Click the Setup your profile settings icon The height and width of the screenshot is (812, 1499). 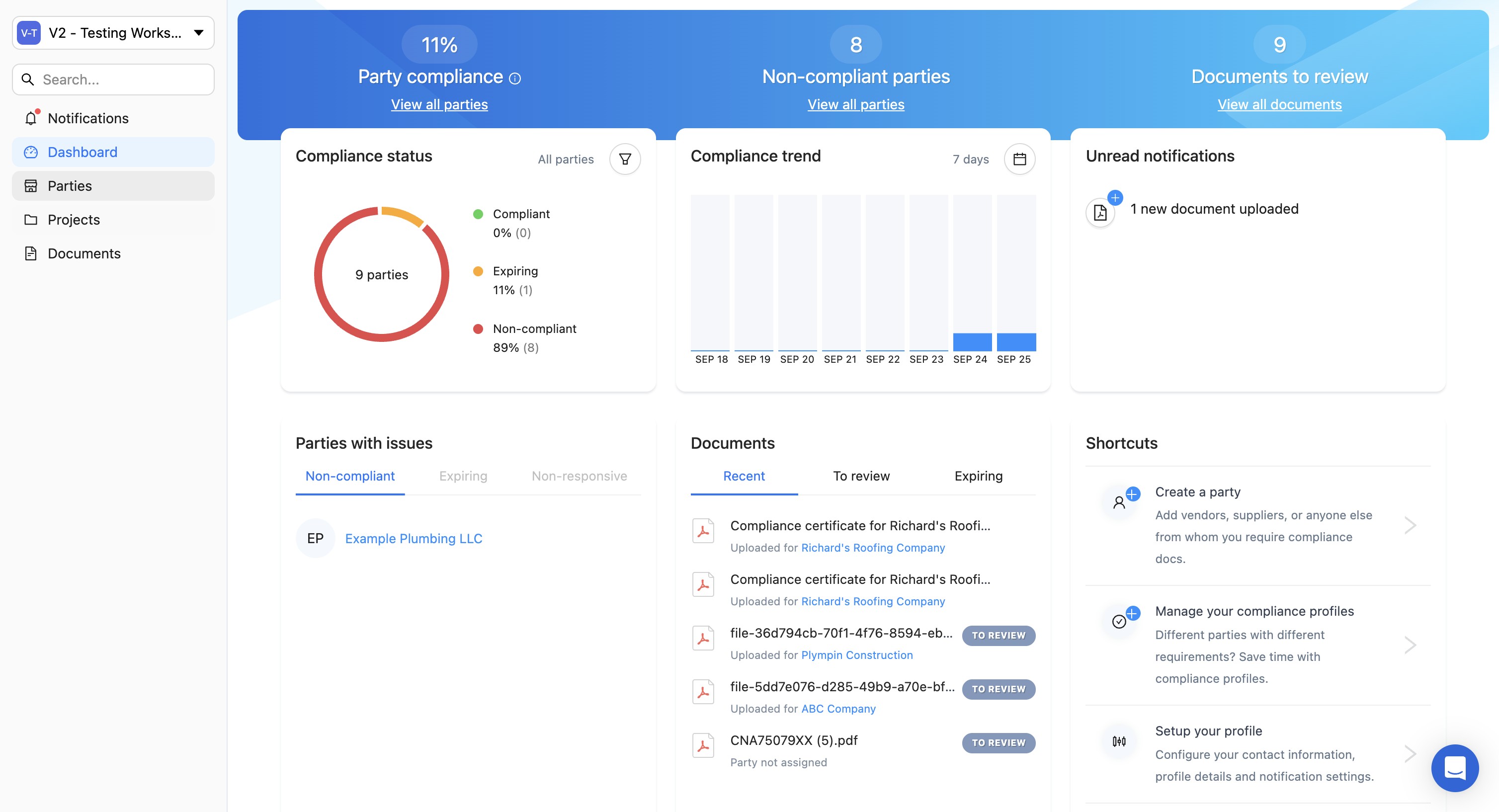1119,741
